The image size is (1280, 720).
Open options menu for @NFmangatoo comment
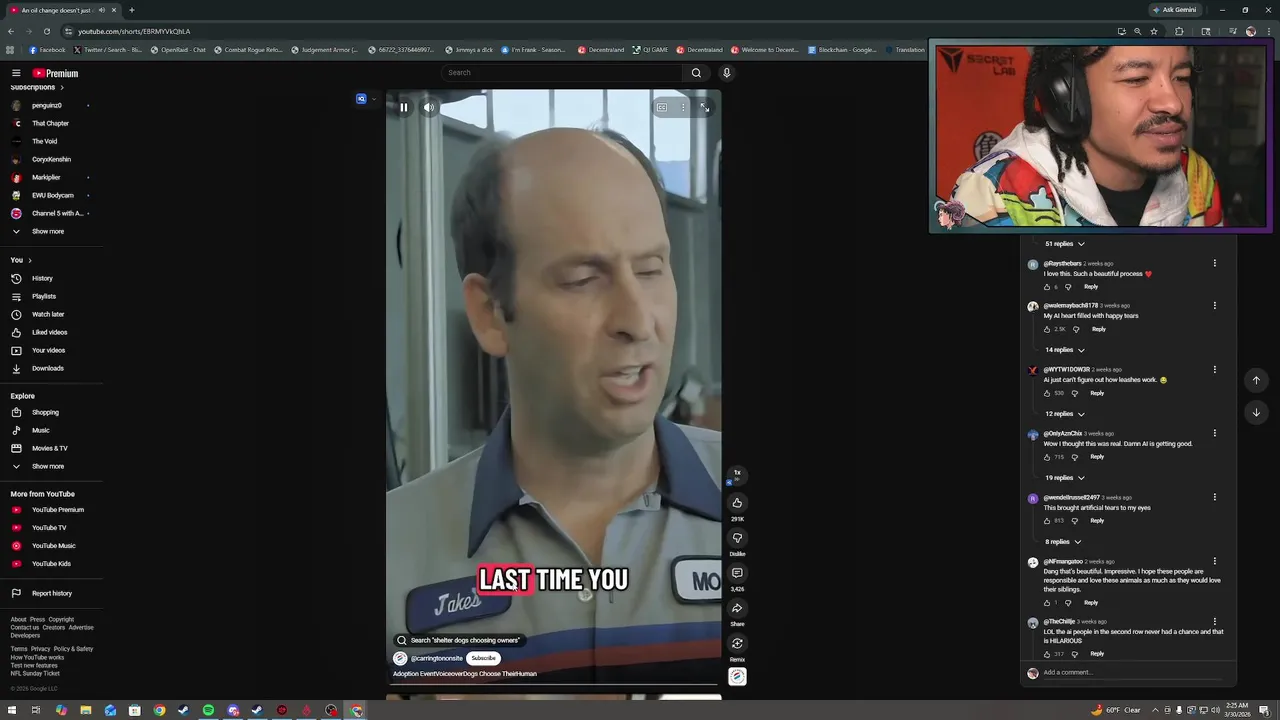click(1215, 561)
